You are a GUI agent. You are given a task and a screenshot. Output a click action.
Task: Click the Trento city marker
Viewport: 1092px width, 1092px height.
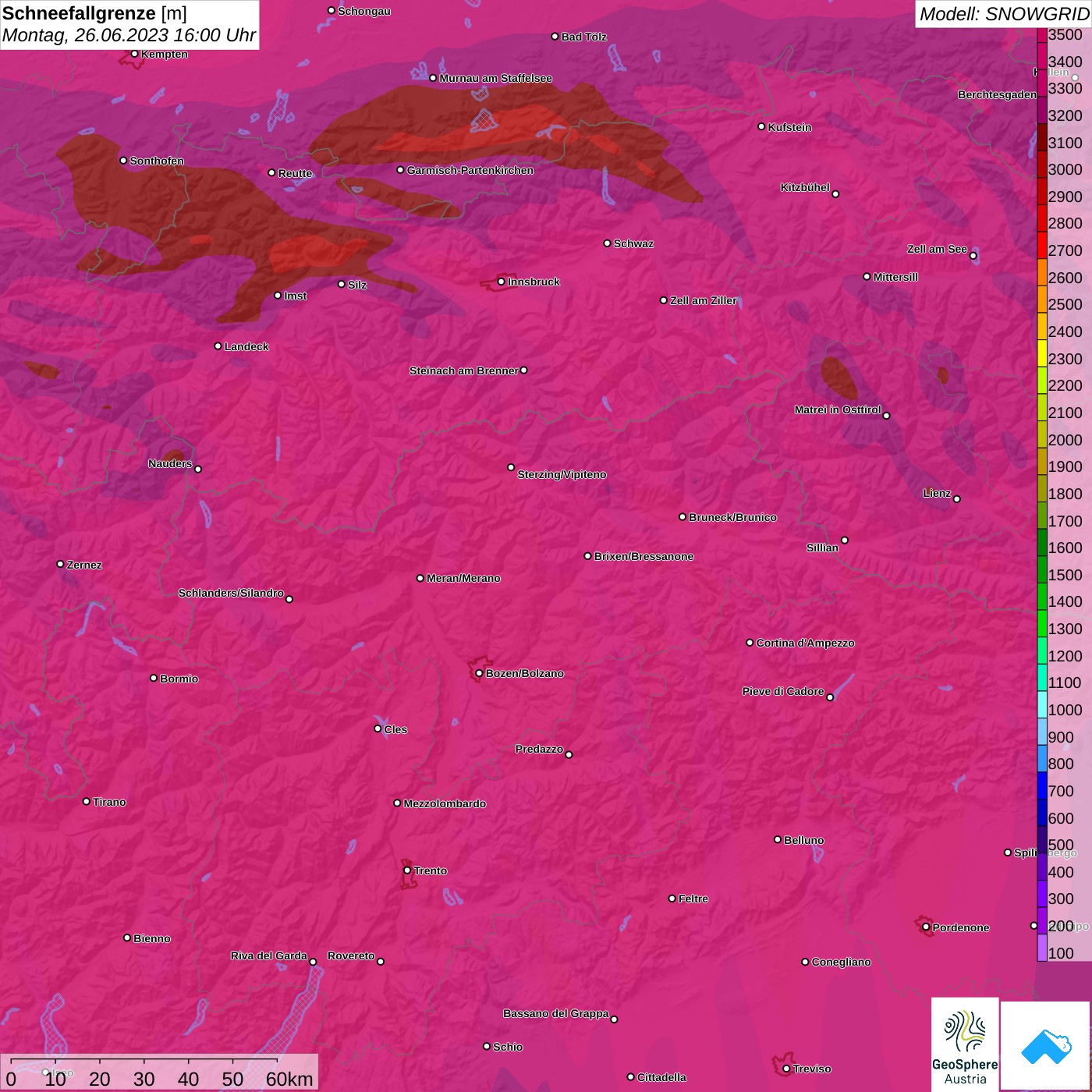point(407,870)
